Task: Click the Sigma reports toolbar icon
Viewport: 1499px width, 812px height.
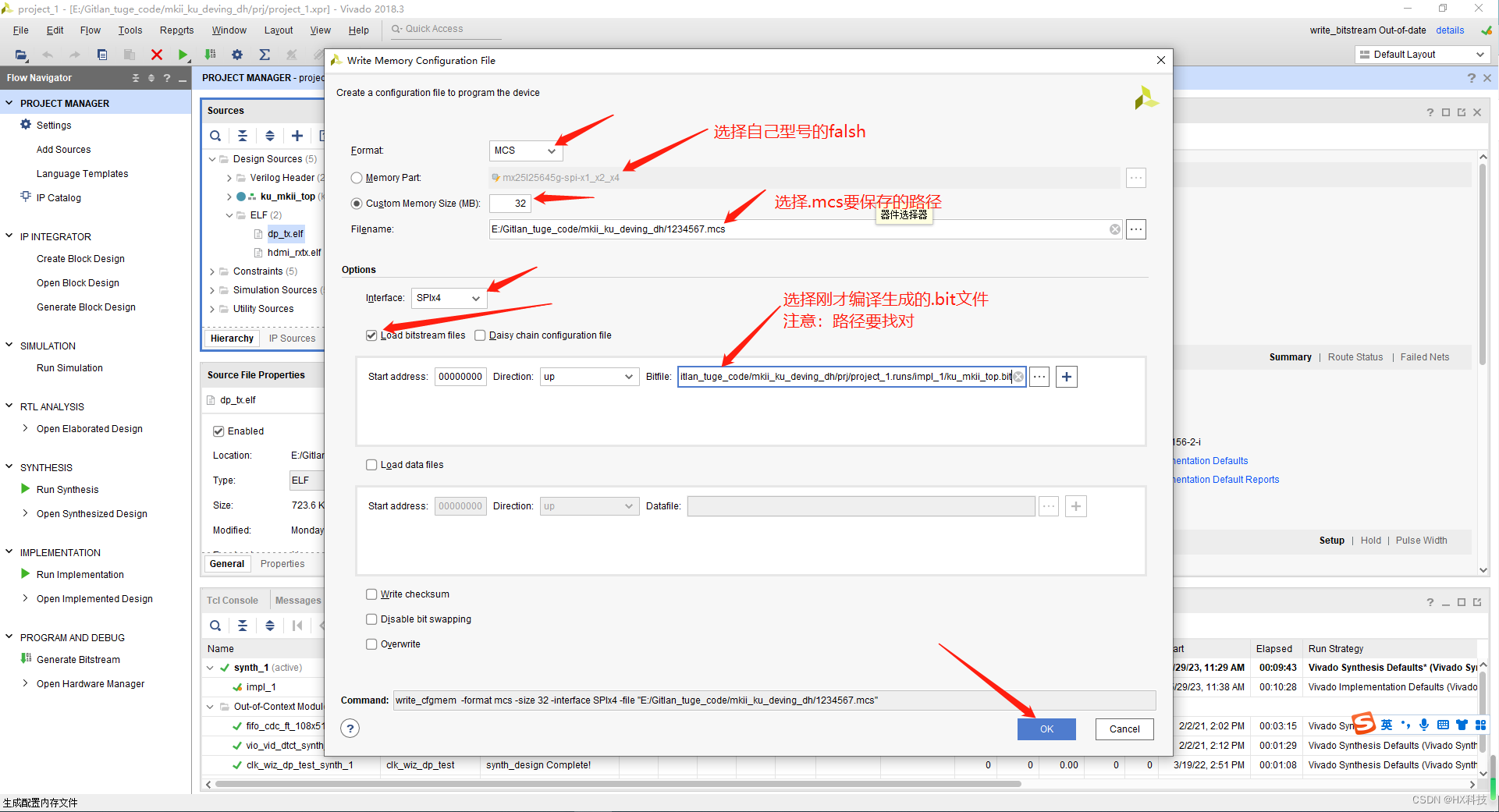Action: pos(265,55)
